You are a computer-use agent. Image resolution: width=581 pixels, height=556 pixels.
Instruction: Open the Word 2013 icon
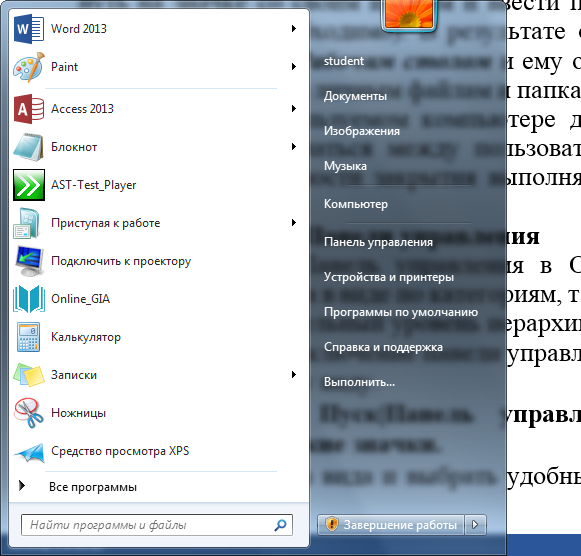29,29
